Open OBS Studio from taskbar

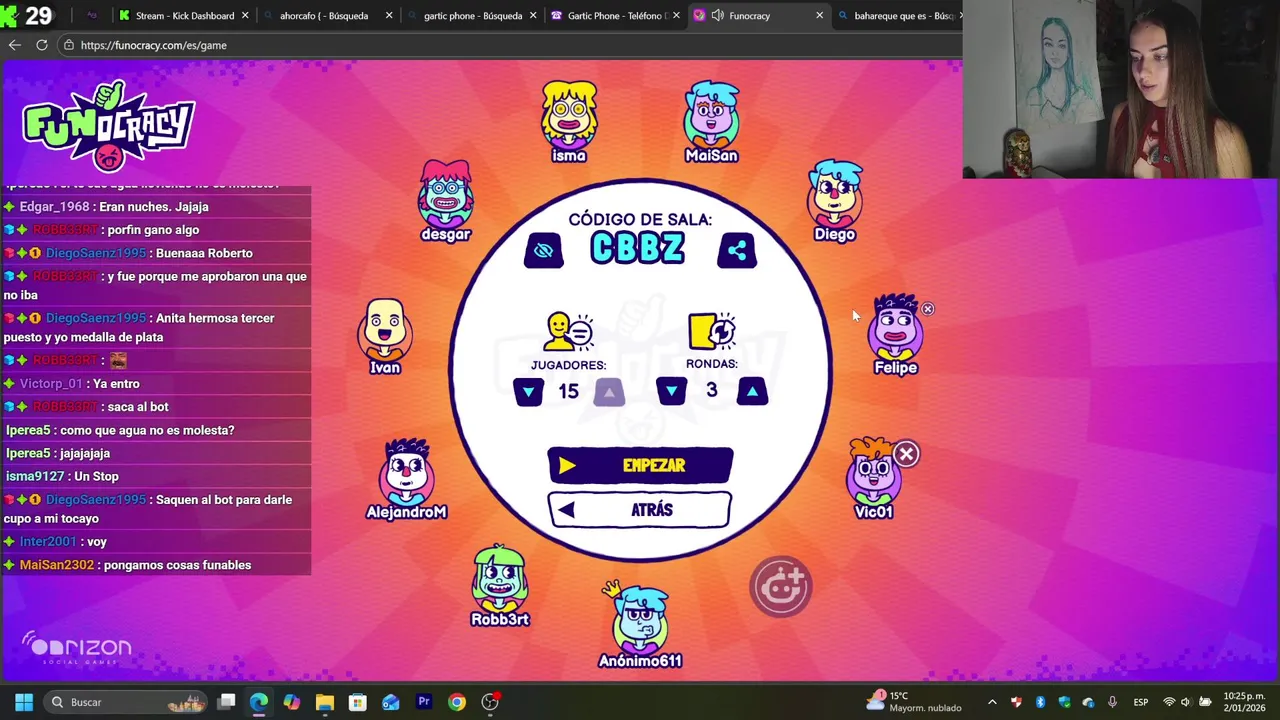[490, 702]
